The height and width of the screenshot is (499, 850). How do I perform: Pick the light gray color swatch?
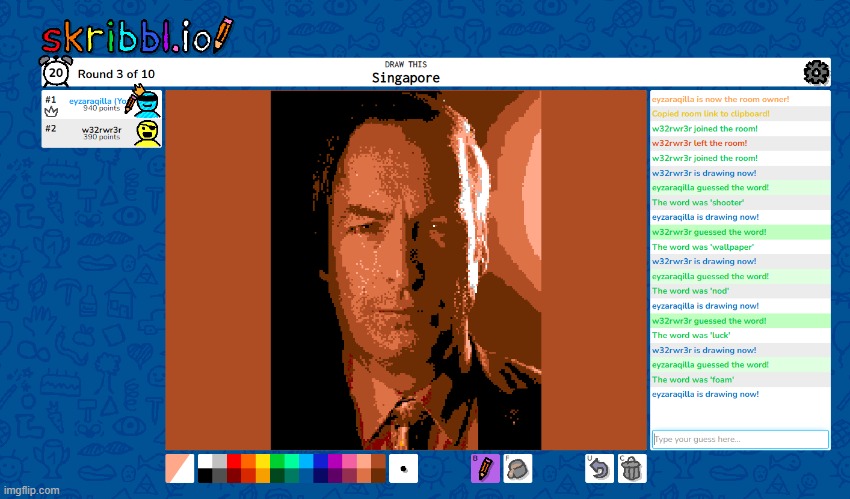pos(220,461)
